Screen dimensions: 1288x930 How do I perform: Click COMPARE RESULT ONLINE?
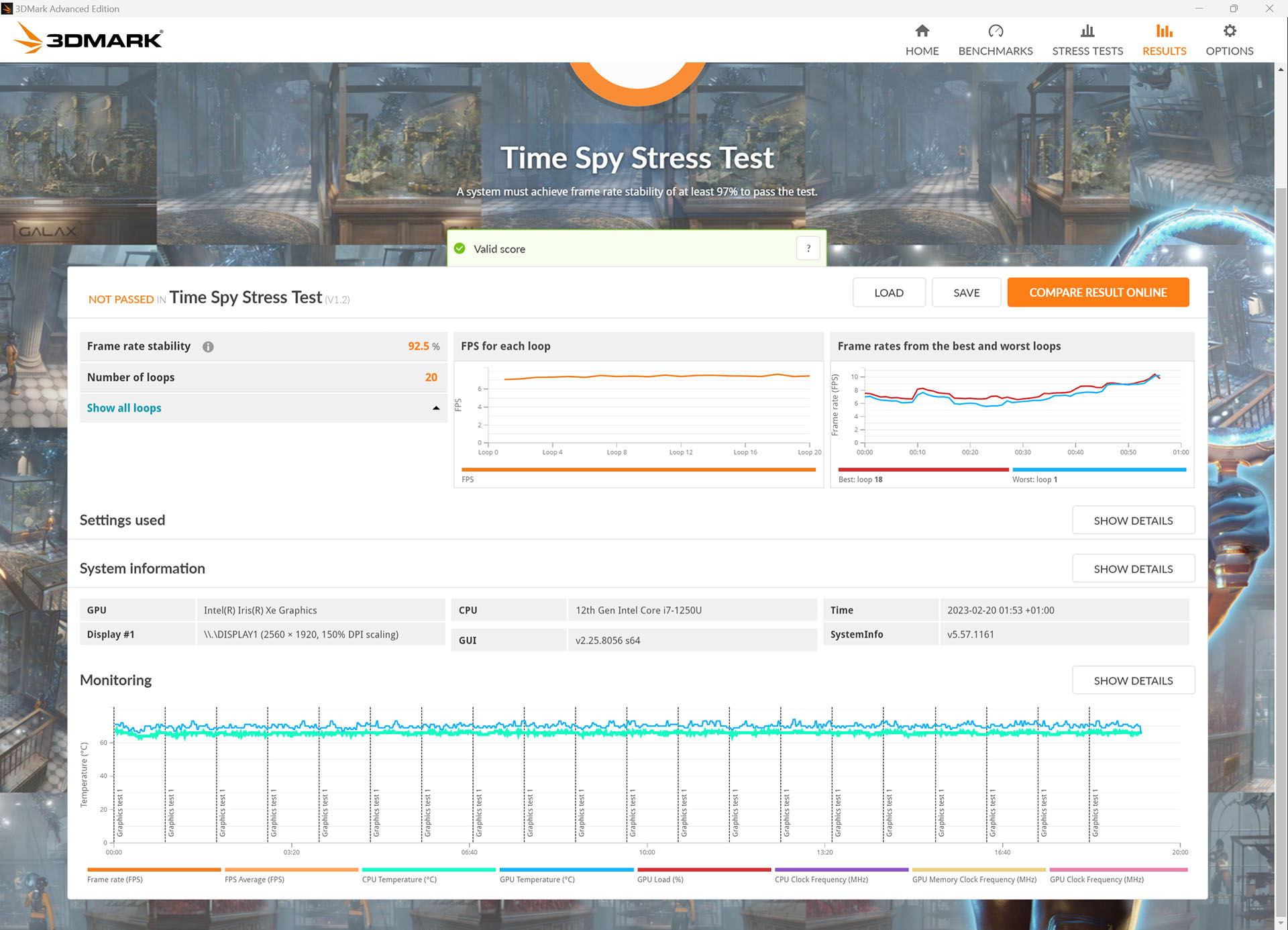1097,293
